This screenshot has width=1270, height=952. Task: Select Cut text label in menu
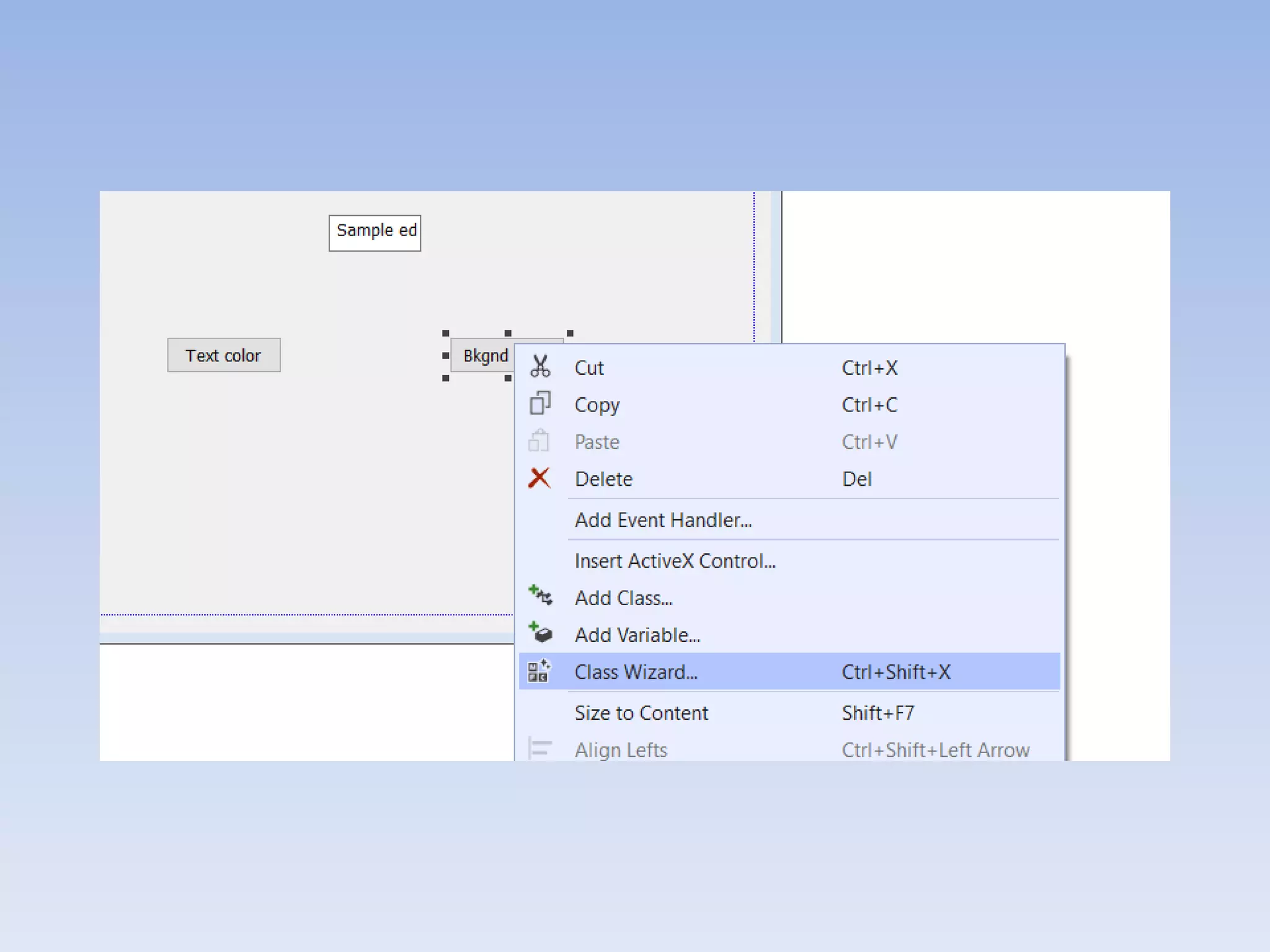pyautogui.click(x=588, y=368)
